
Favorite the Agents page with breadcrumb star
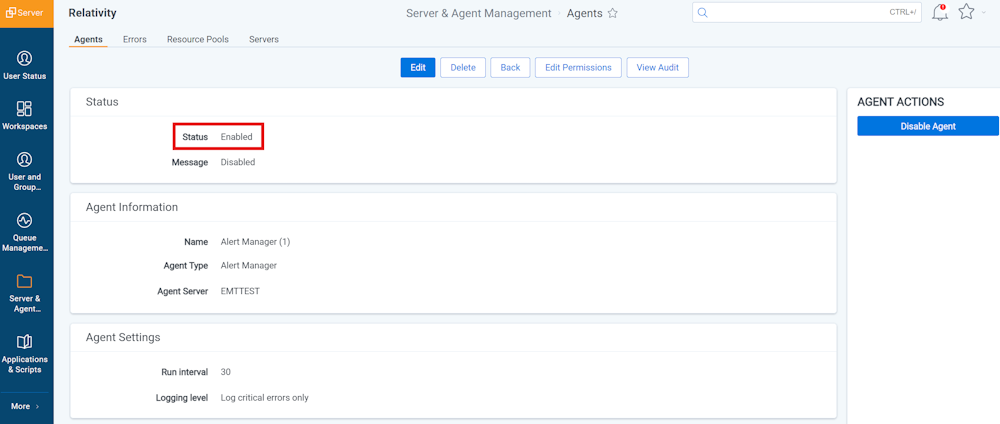pos(612,13)
